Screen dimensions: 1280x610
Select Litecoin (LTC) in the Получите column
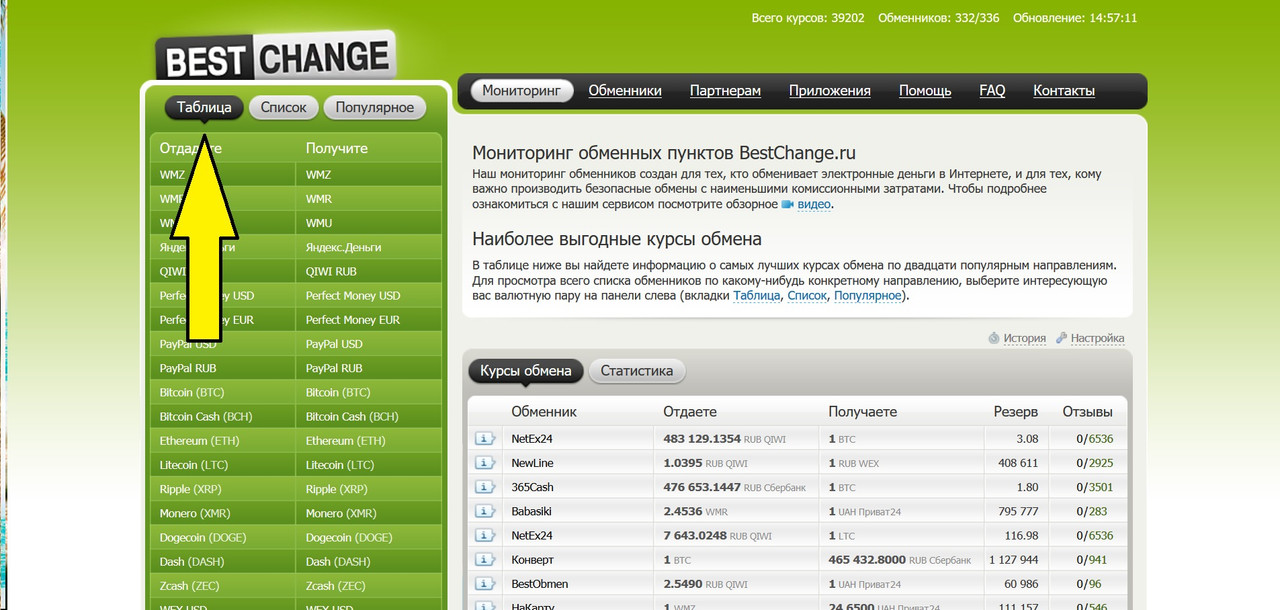pyautogui.click(x=369, y=465)
